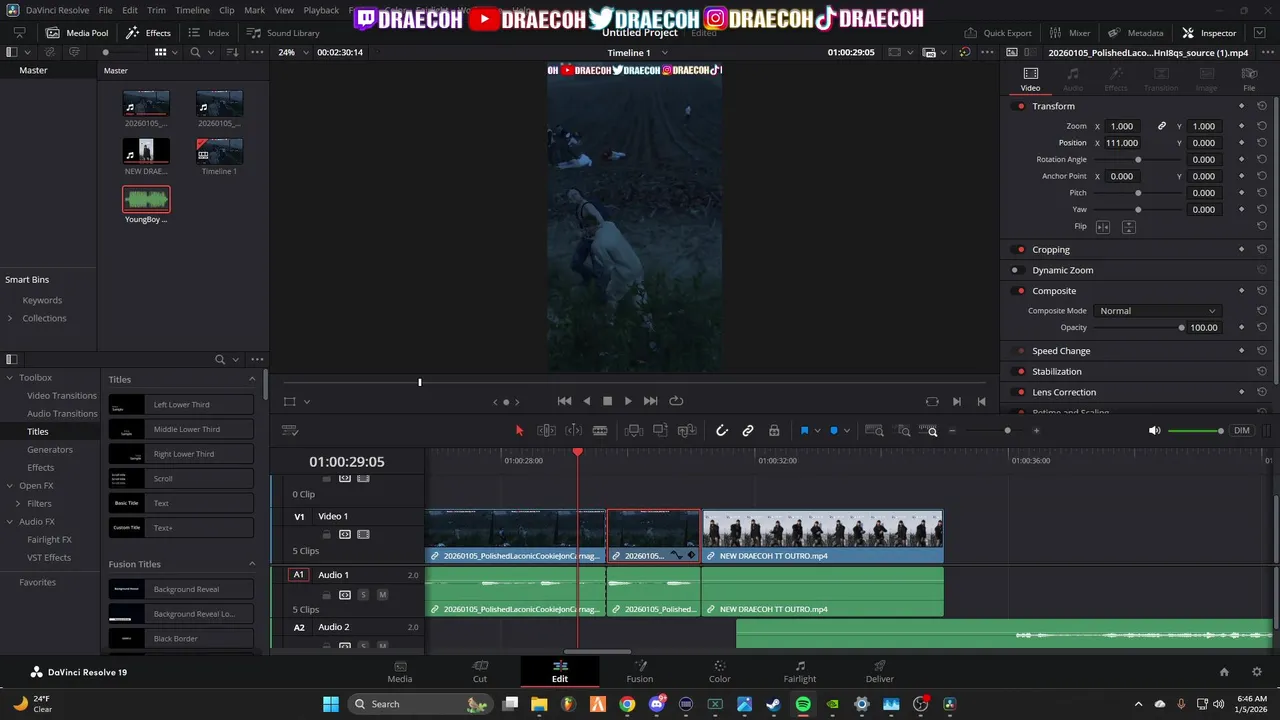The height and width of the screenshot is (720, 1280).
Task: Switch to the Color page
Action: 719,671
